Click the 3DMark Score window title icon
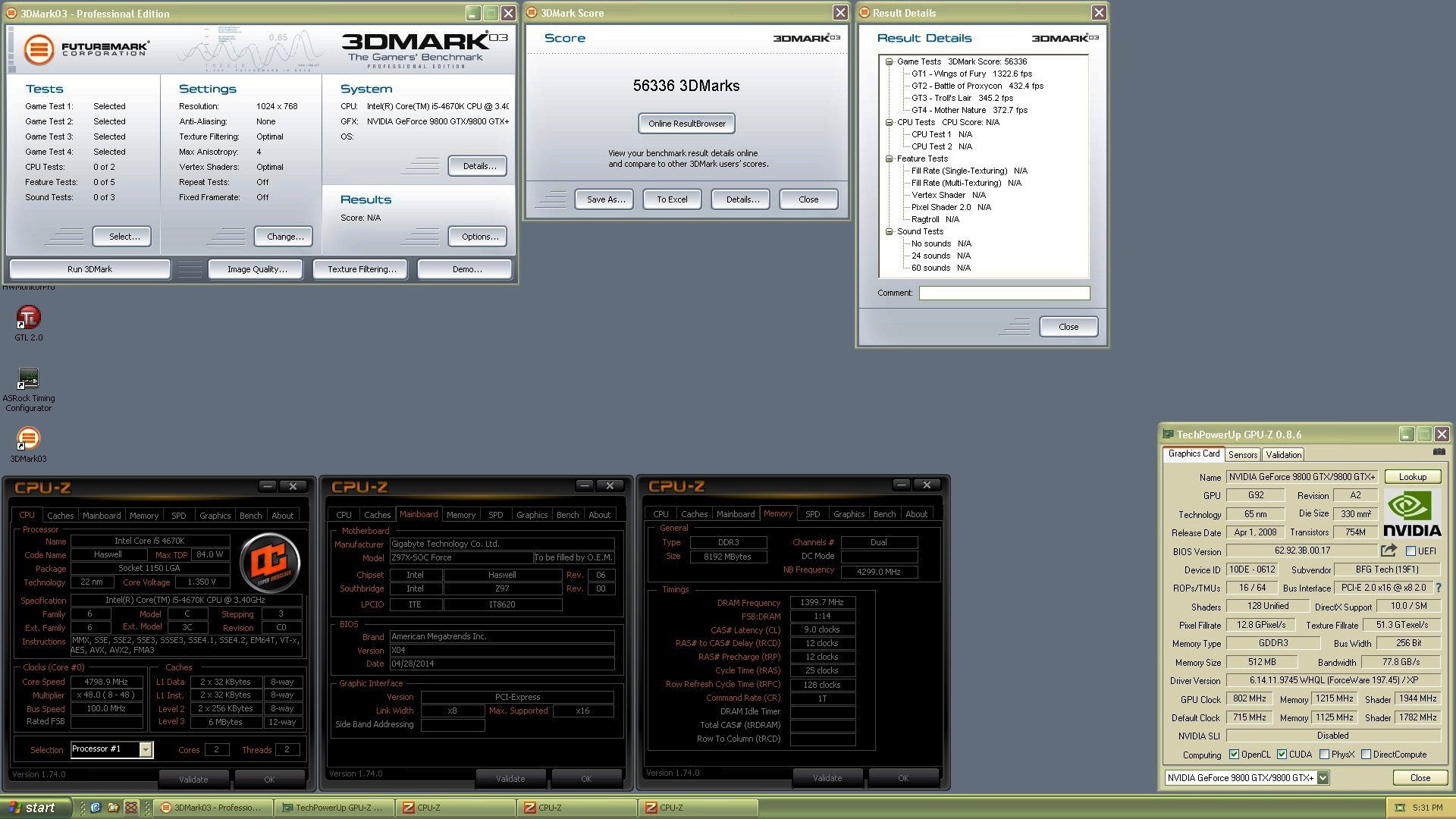This screenshot has height=819, width=1456. coord(532,13)
